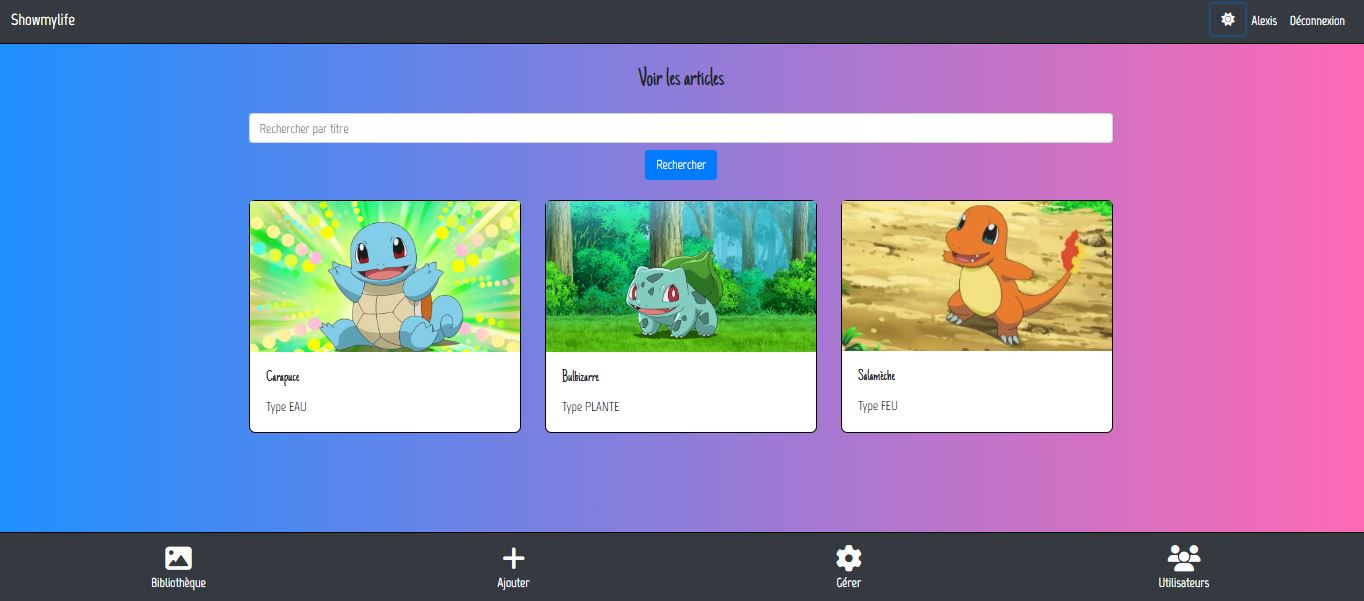Toggle the theme with the sun icon
The image size is (1364, 601).
click(1227, 19)
